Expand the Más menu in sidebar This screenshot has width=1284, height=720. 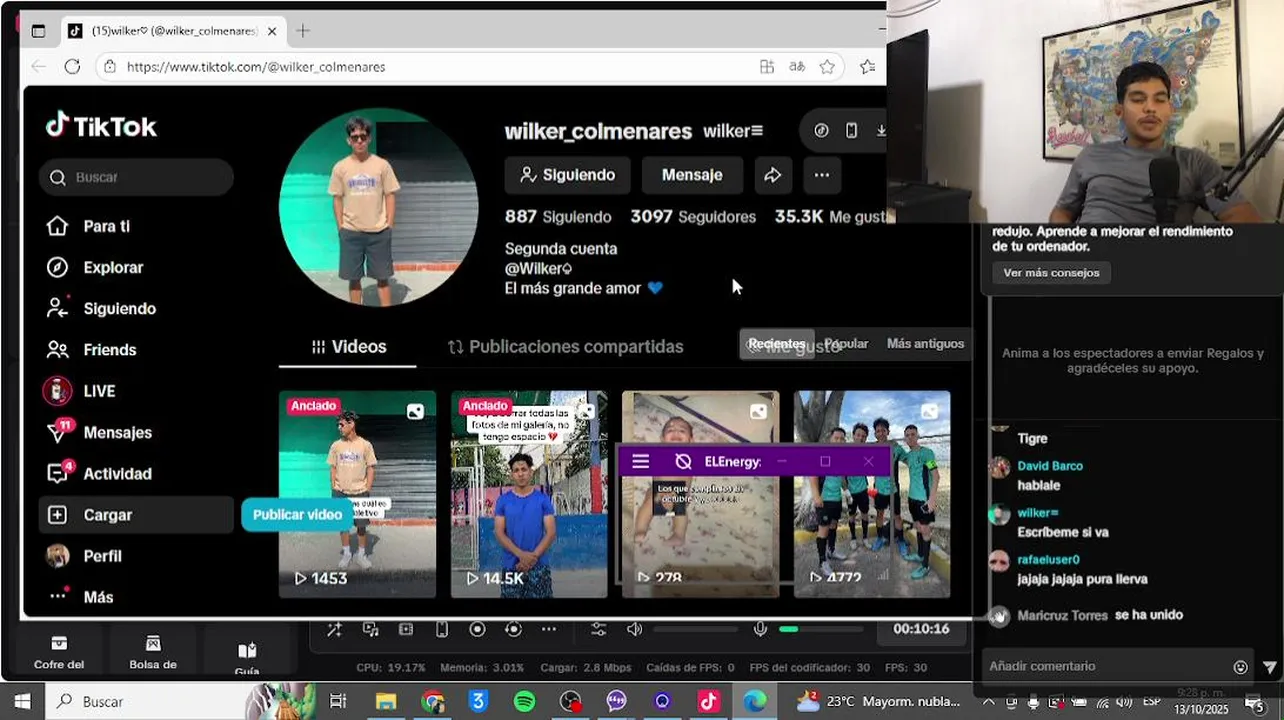pos(80,597)
